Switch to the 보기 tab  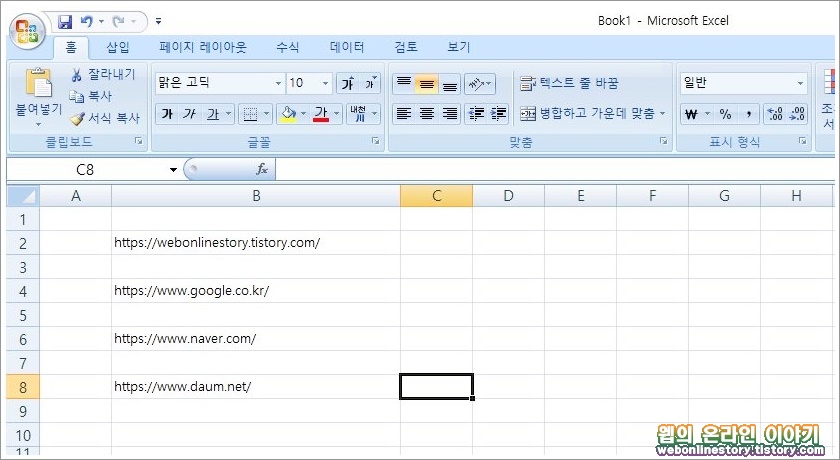(459, 48)
